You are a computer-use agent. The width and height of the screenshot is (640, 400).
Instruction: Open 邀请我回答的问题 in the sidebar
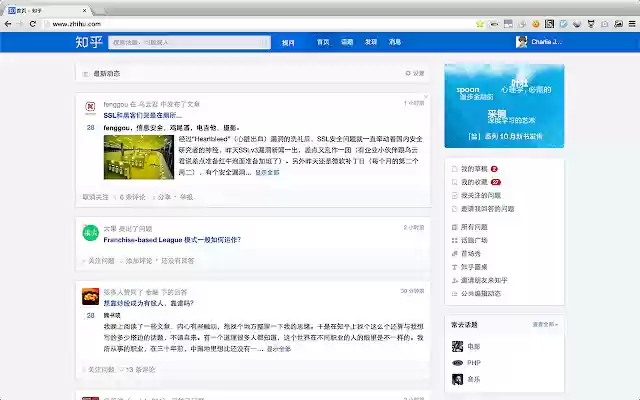(488, 209)
